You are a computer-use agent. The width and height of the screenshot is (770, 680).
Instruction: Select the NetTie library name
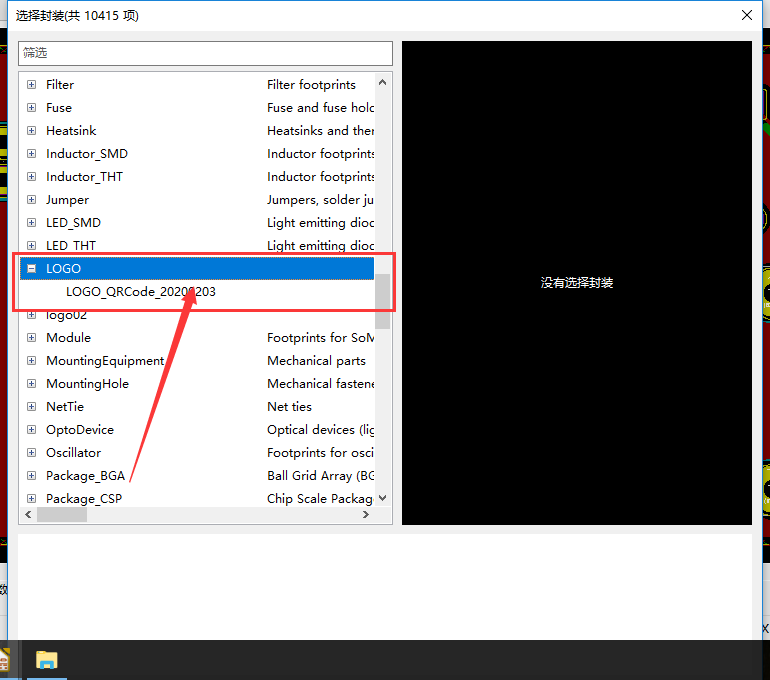coord(65,407)
